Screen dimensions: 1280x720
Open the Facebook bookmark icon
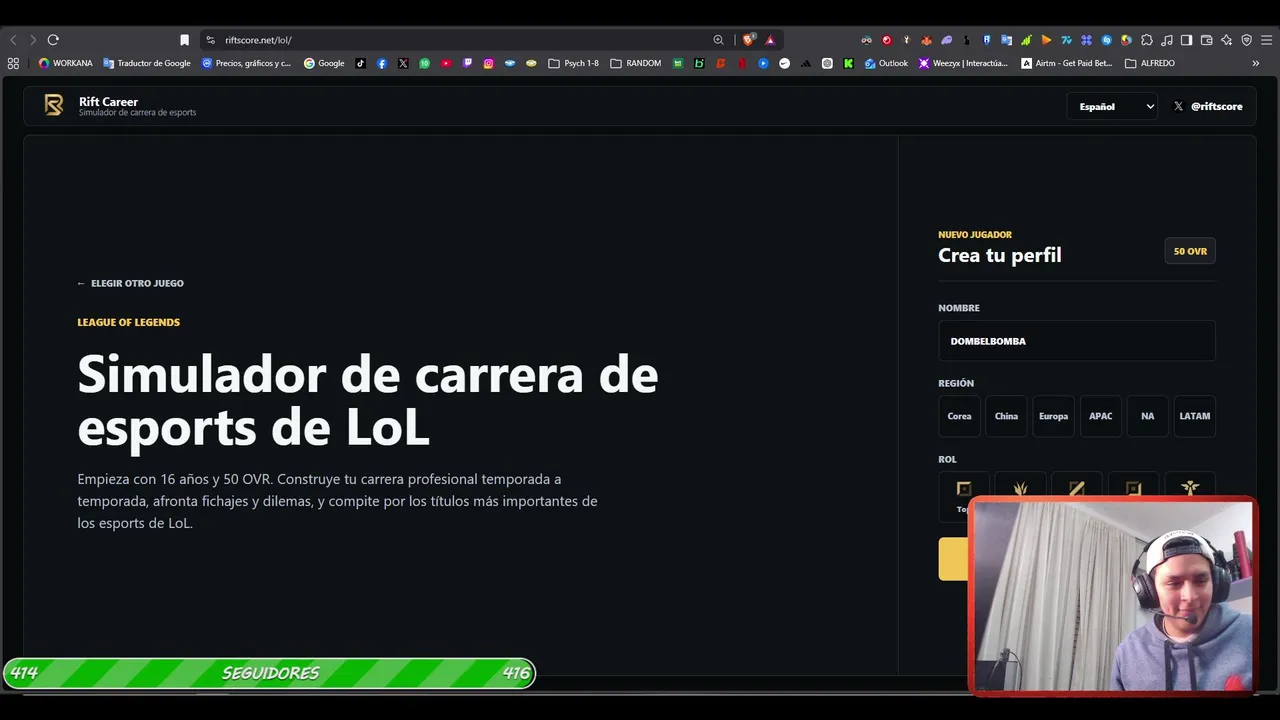[x=382, y=63]
